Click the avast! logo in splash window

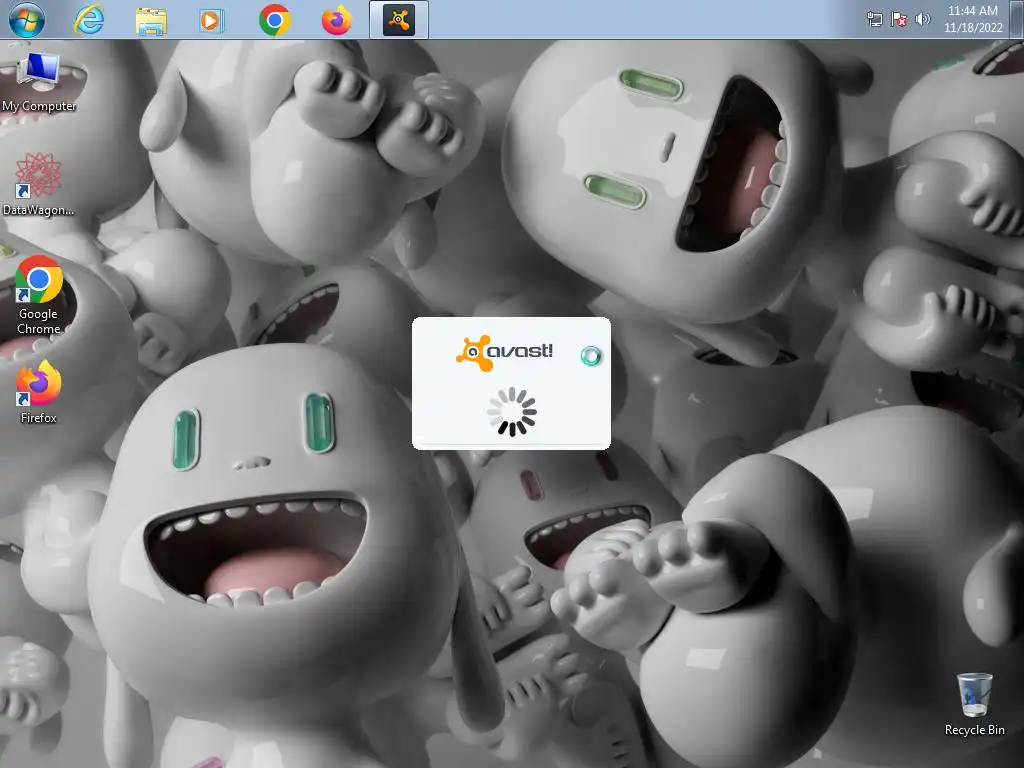[505, 353]
